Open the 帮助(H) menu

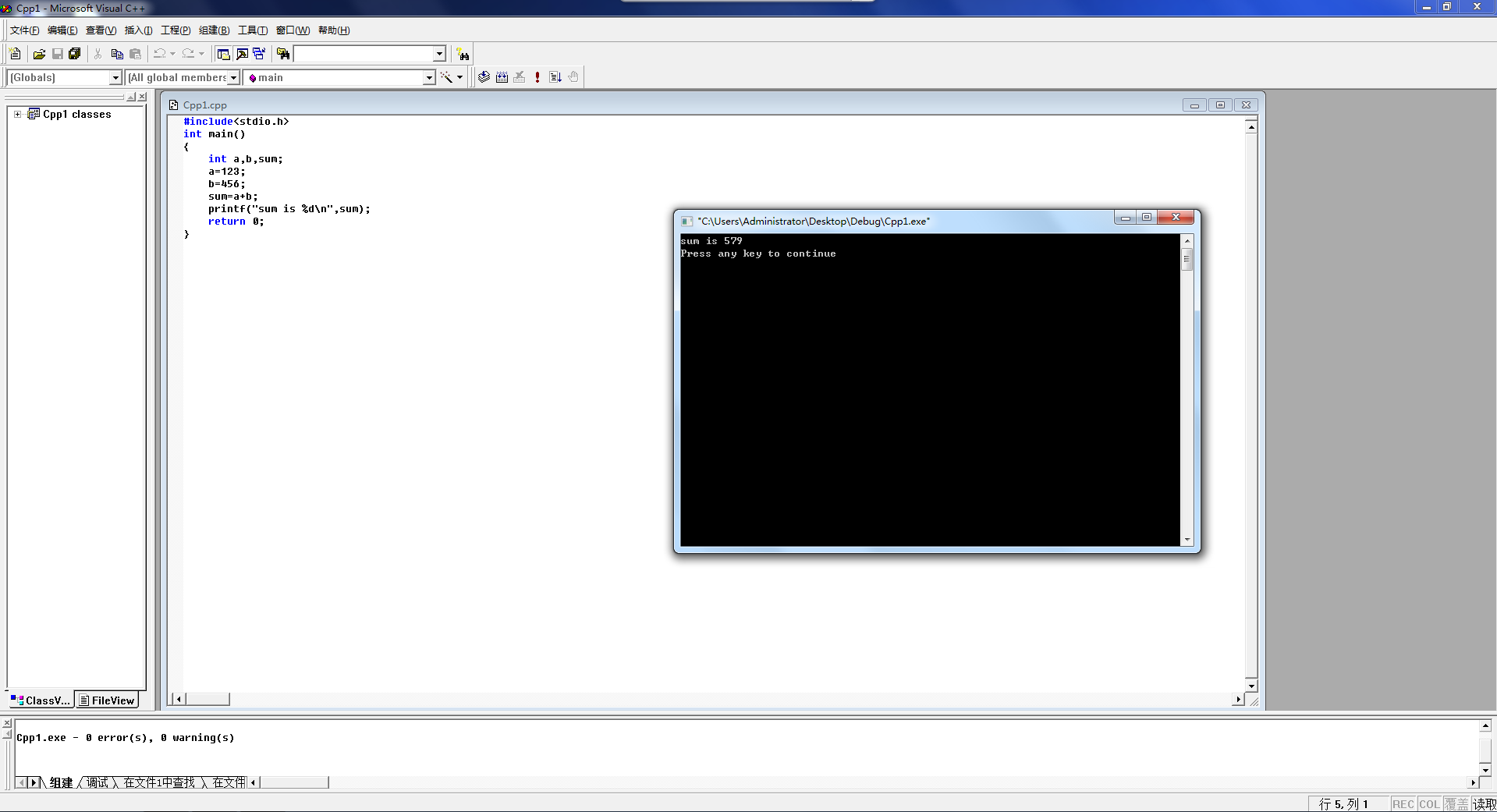334,30
